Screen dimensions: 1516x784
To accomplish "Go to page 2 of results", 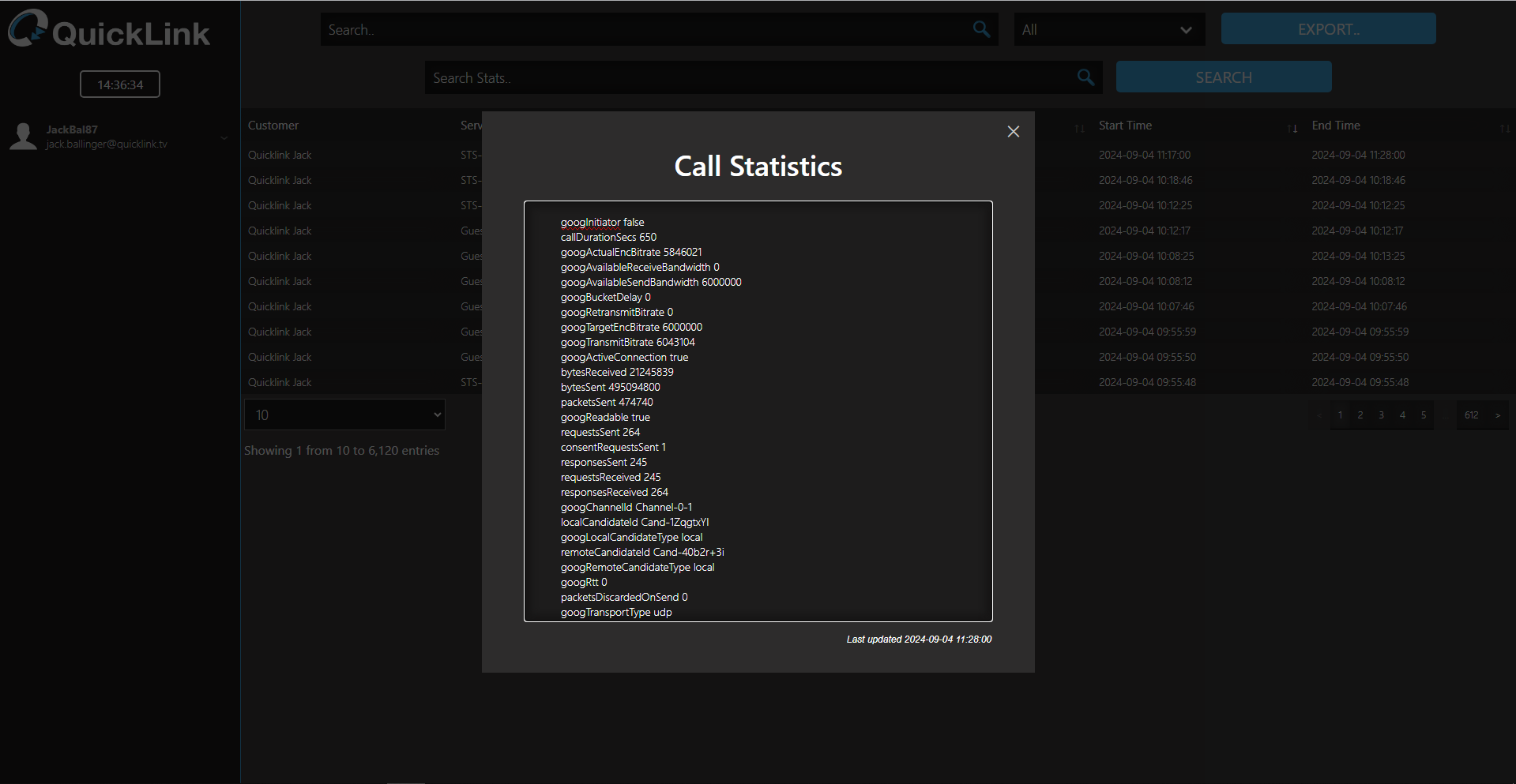I will click(x=1360, y=415).
